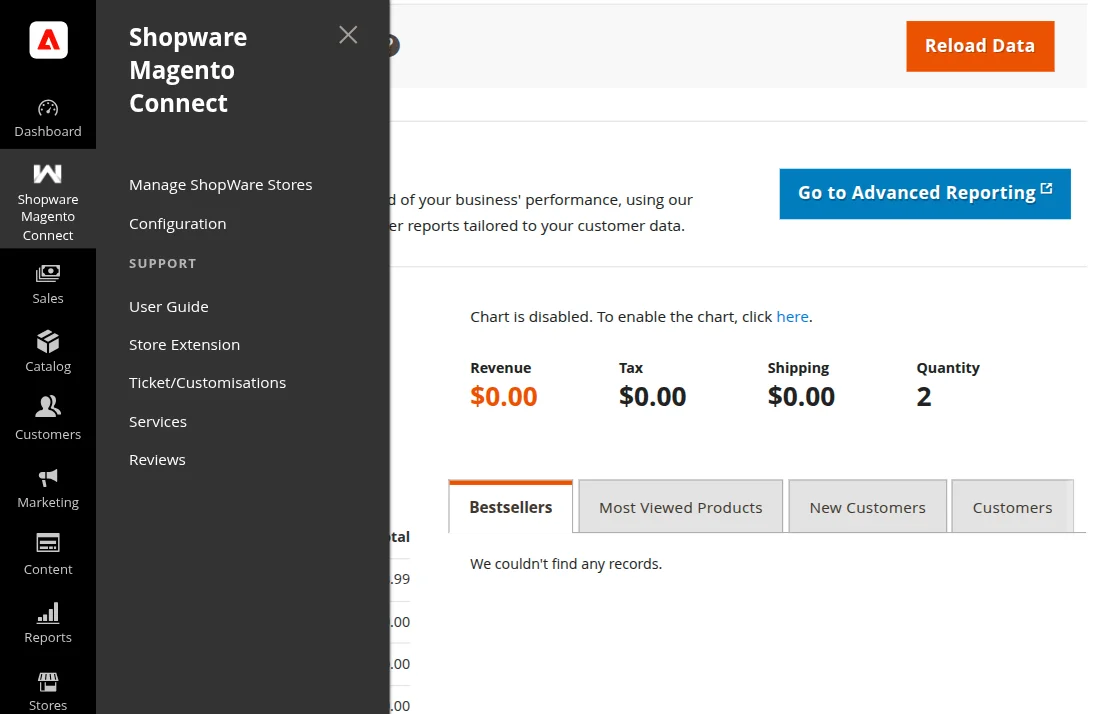The image size is (1120, 714).
Task: Close the Shopware Magento Connect submenu
Action: click(348, 35)
